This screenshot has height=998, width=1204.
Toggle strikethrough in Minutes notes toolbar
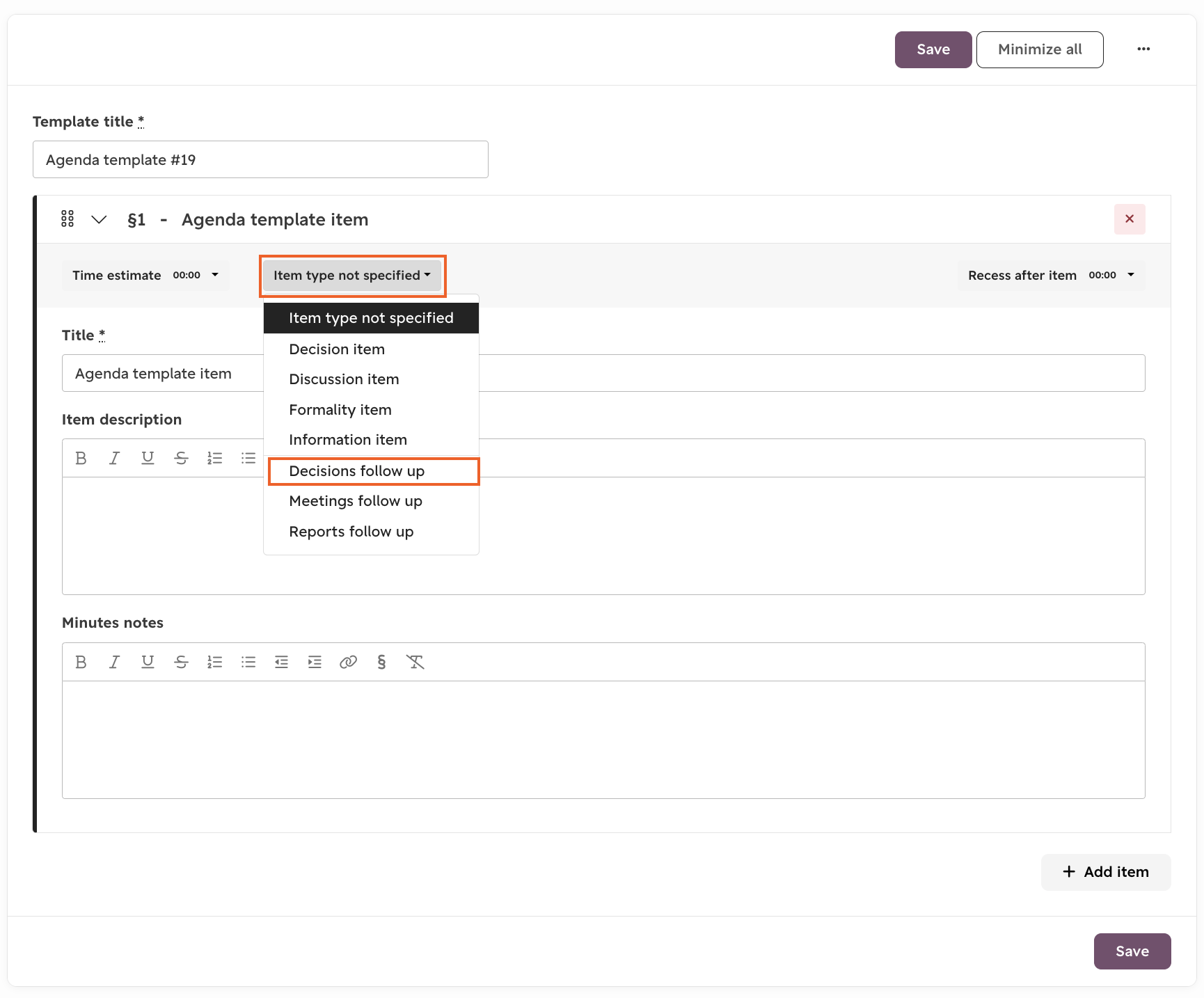pos(181,662)
